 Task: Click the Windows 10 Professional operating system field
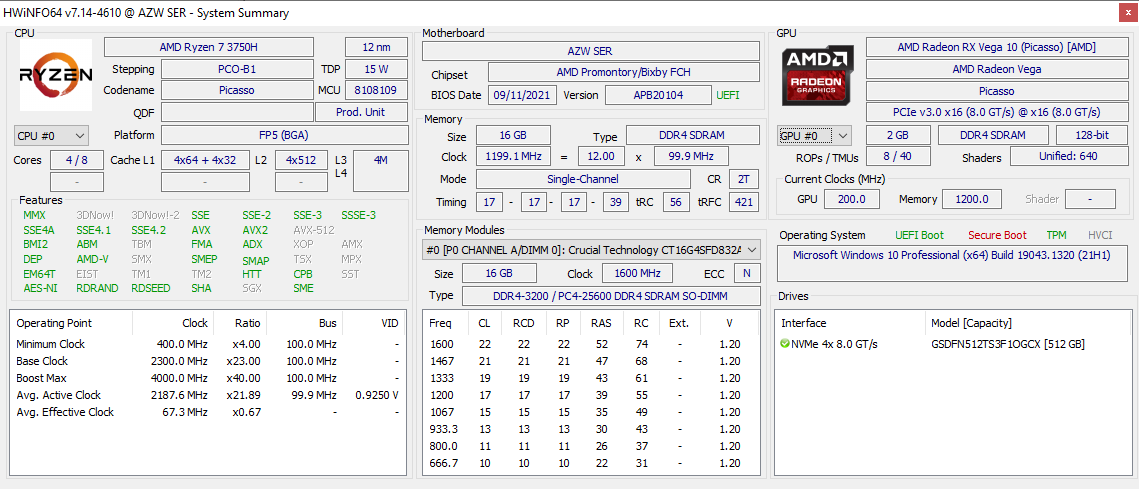(x=952, y=255)
